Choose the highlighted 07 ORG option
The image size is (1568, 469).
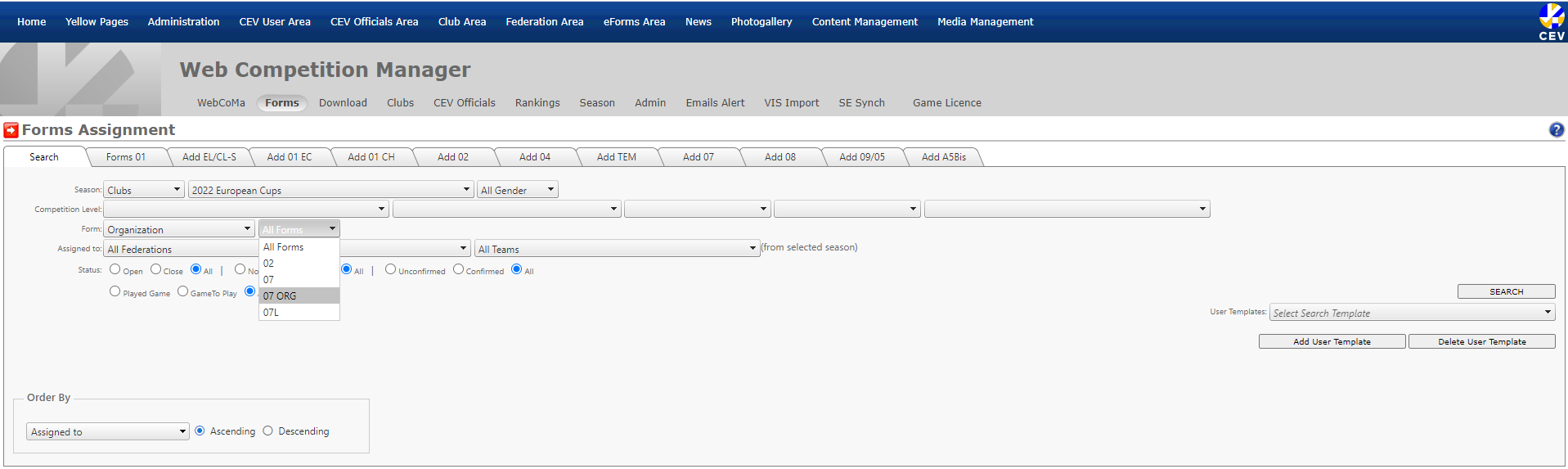299,296
